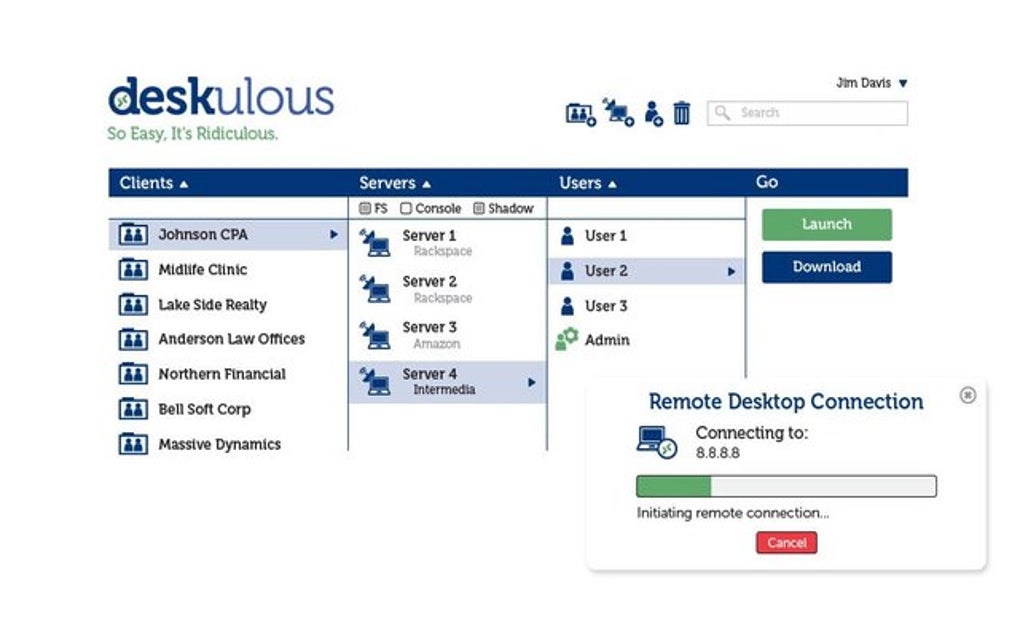1020x638 pixels.
Task: Click the connection progress bar
Action: click(785, 486)
